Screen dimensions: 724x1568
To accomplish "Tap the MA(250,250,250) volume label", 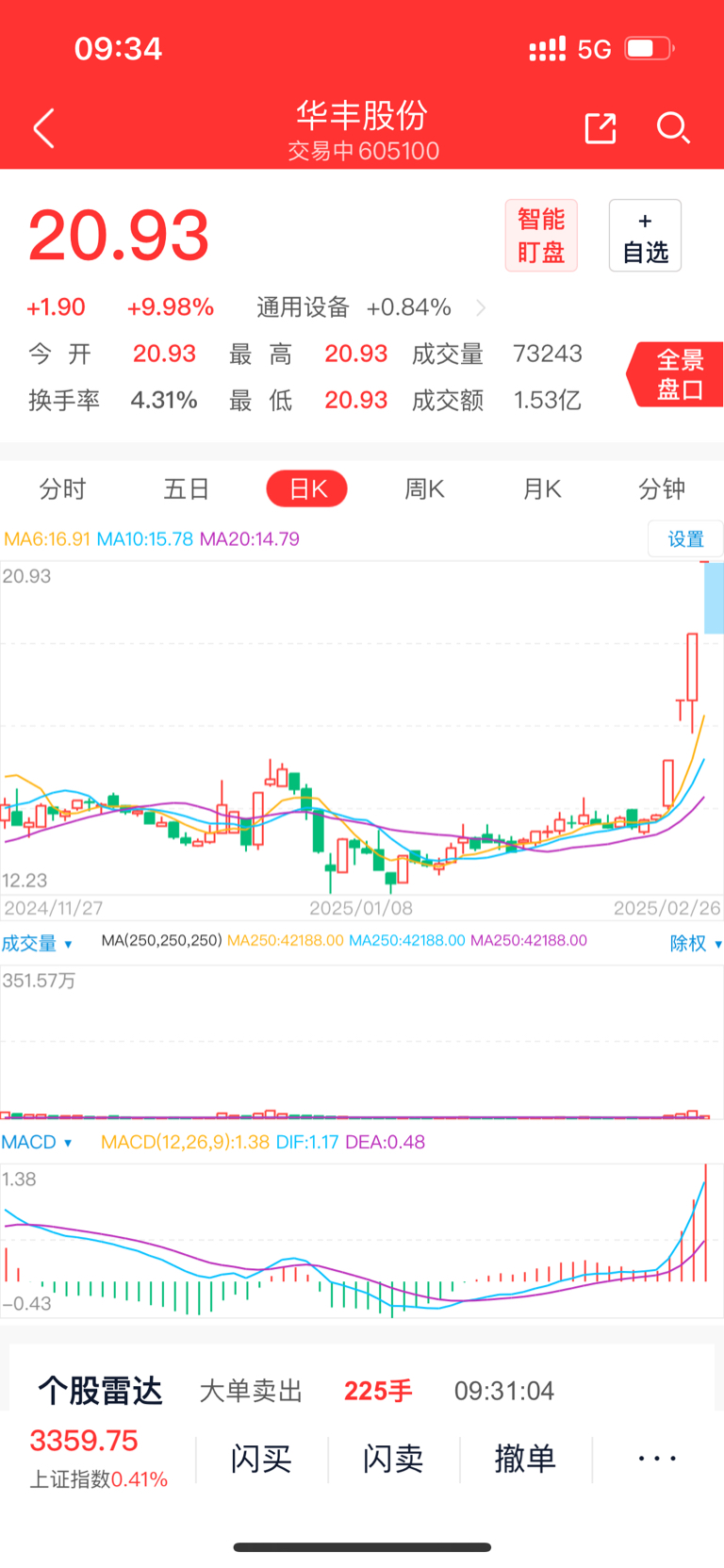I will (x=161, y=940).
